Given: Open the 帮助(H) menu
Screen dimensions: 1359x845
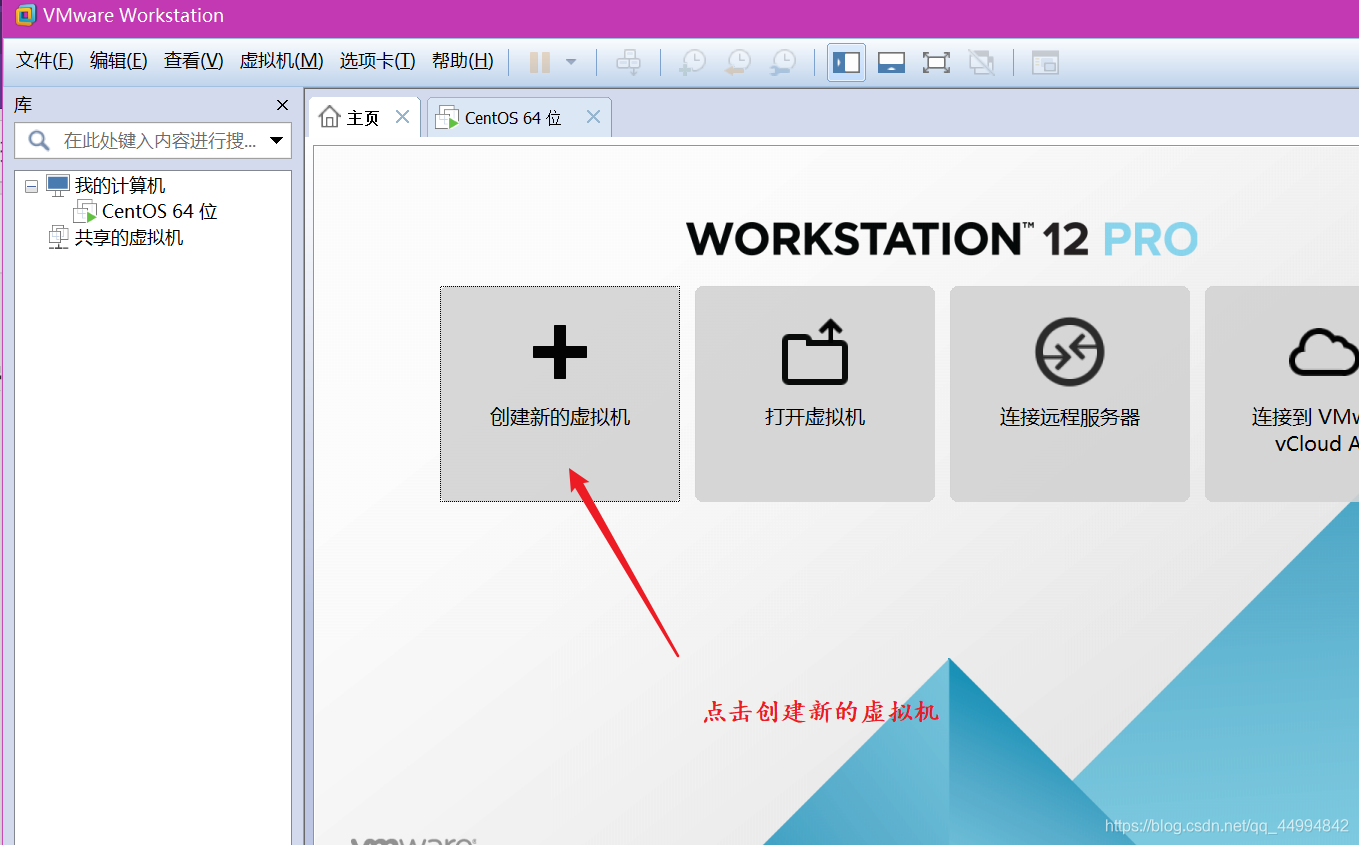Looking at the screenshot, I should pos(463,61).
